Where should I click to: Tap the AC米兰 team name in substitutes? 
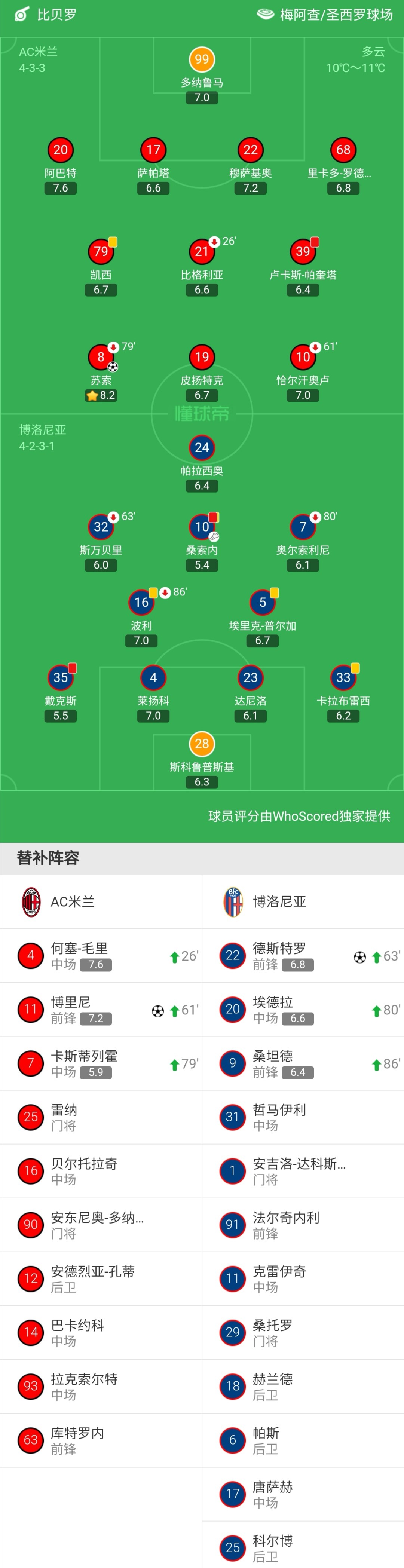(73, 901)
